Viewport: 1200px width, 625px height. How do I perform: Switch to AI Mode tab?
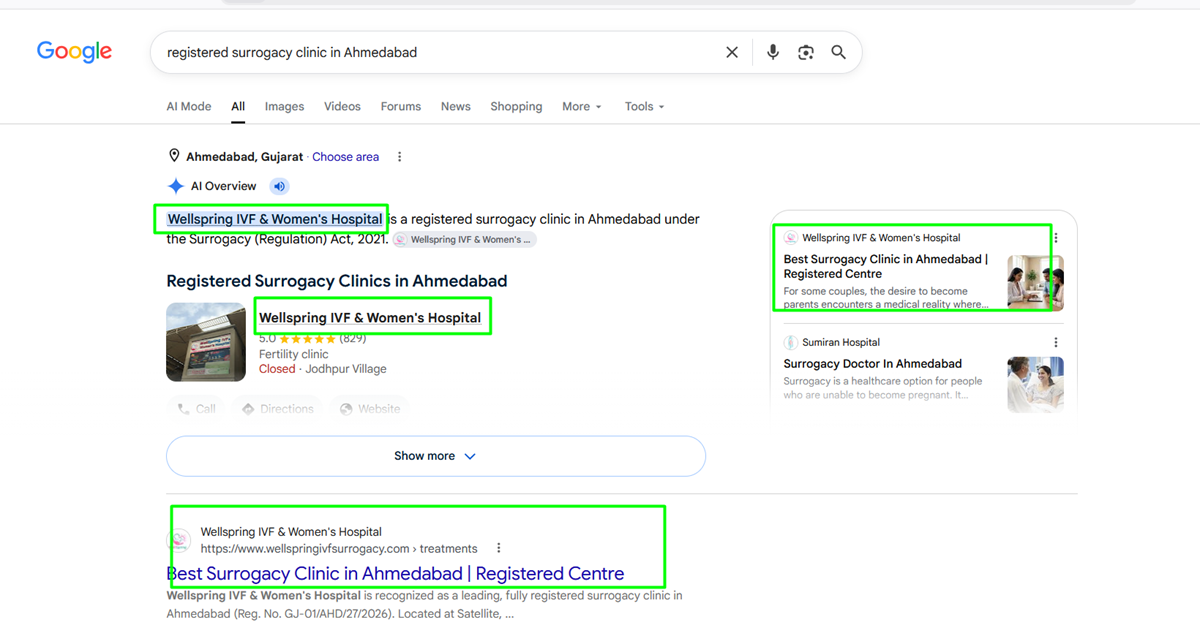pos(189,107)
